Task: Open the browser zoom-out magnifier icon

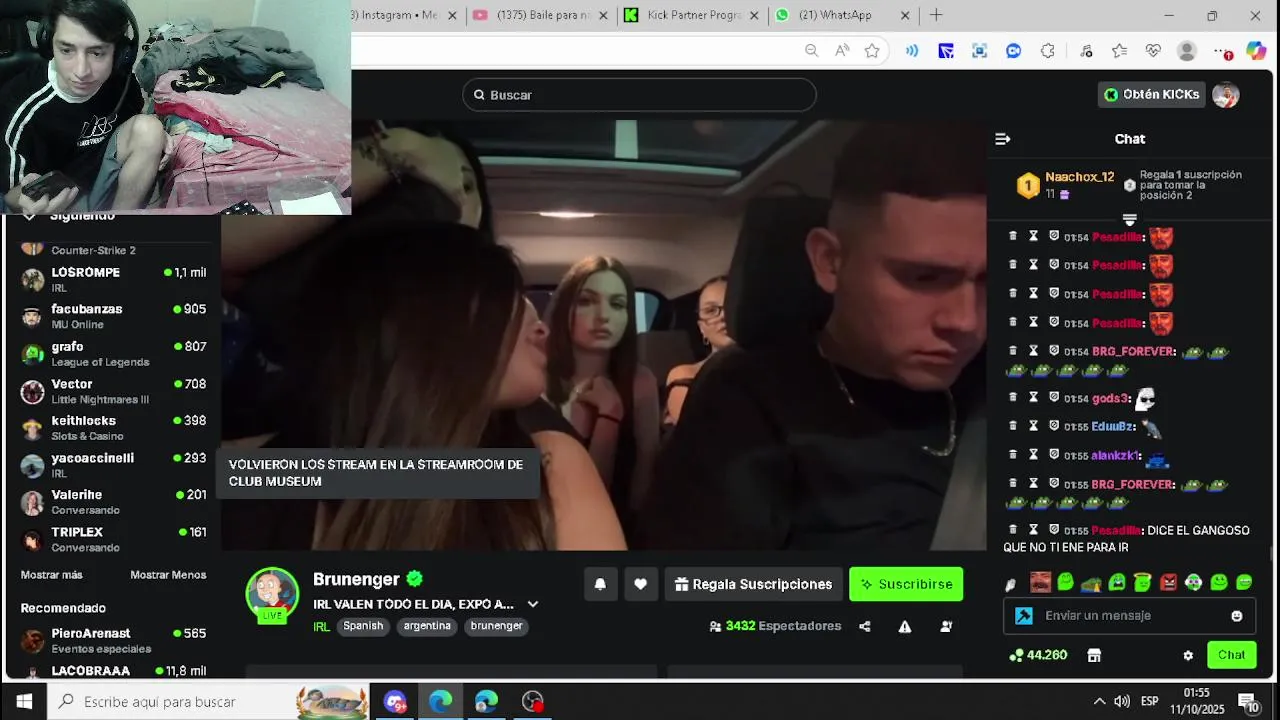Action: click(x=811, y=51)
